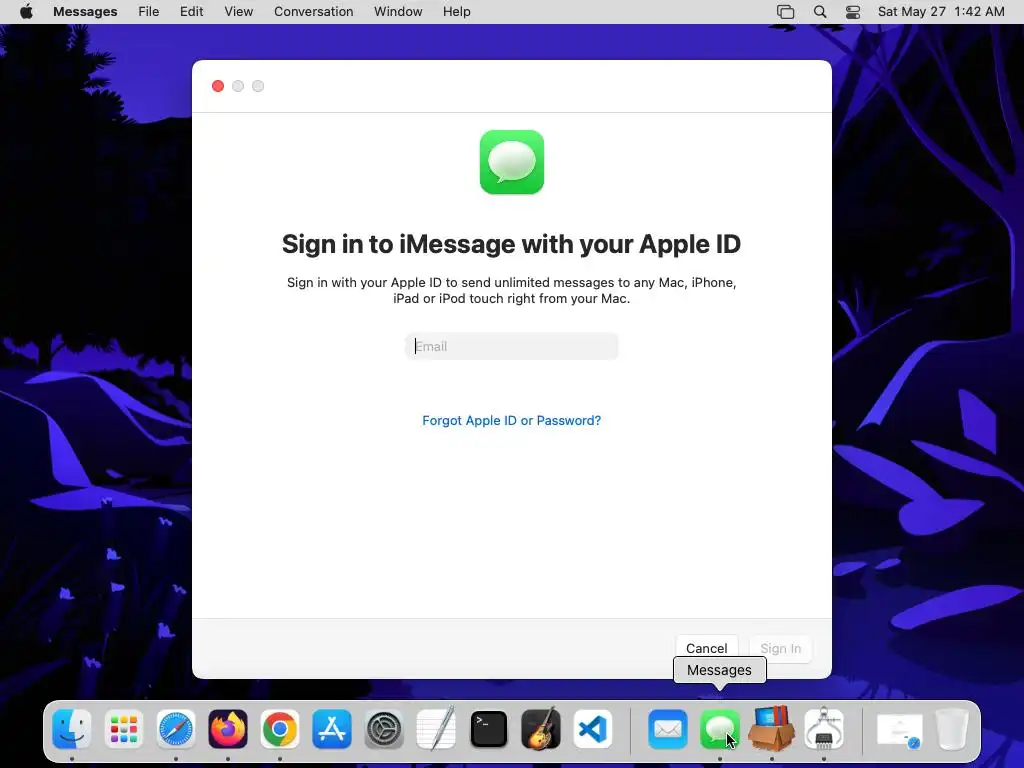Launch Firefox from the dock

[x=228, y=729]
